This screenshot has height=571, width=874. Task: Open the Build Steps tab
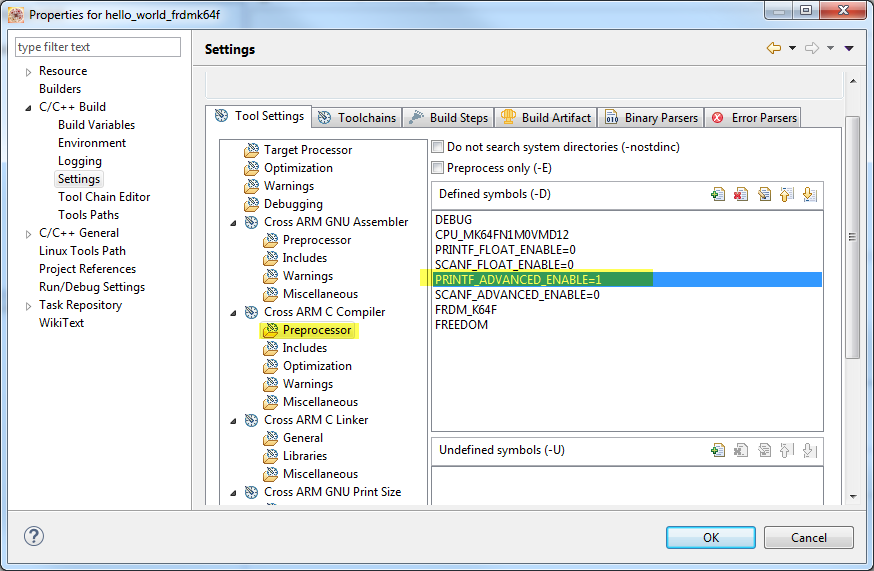click(448, 118)
